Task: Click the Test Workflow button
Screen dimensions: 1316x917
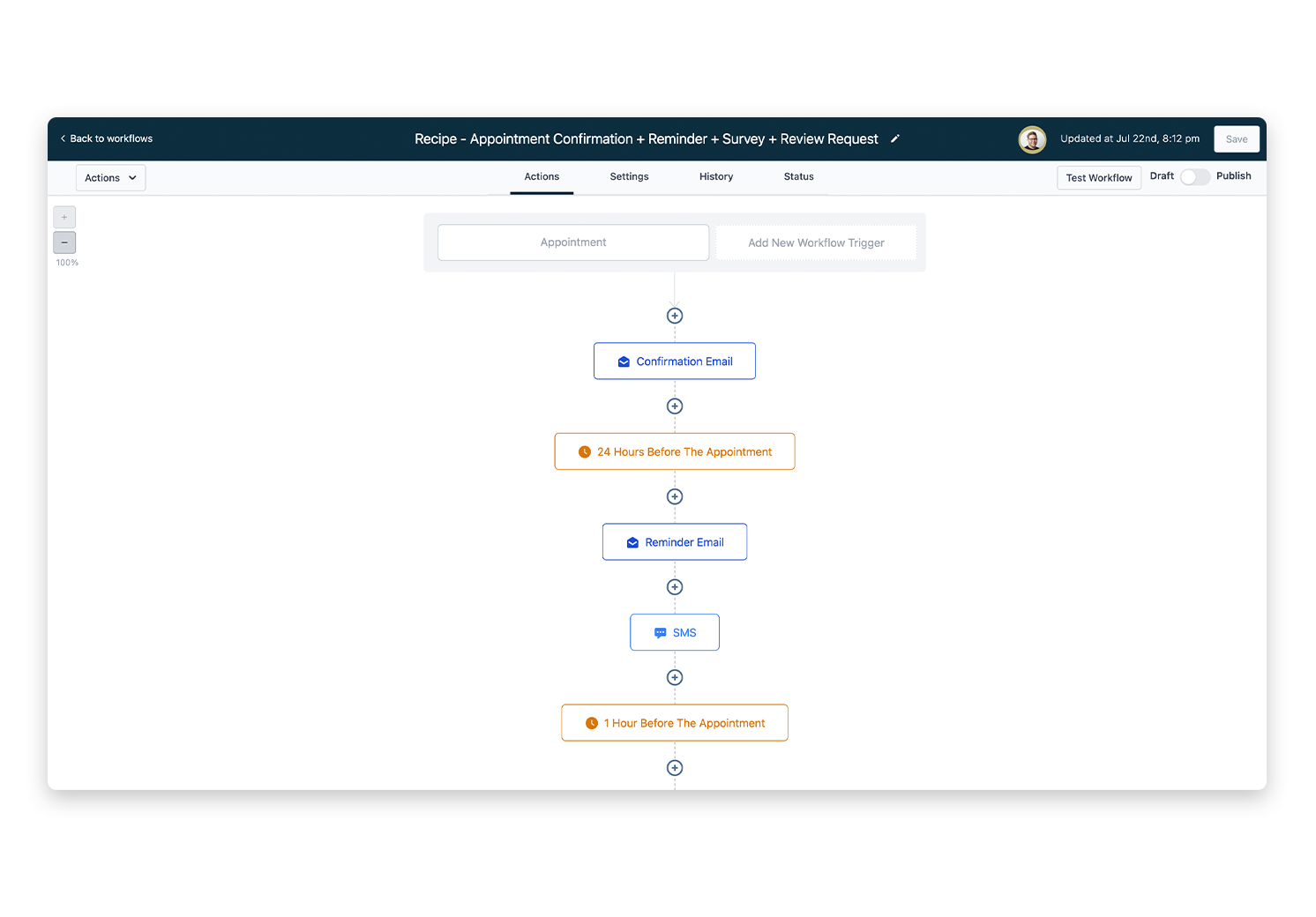Action: 1098,178
